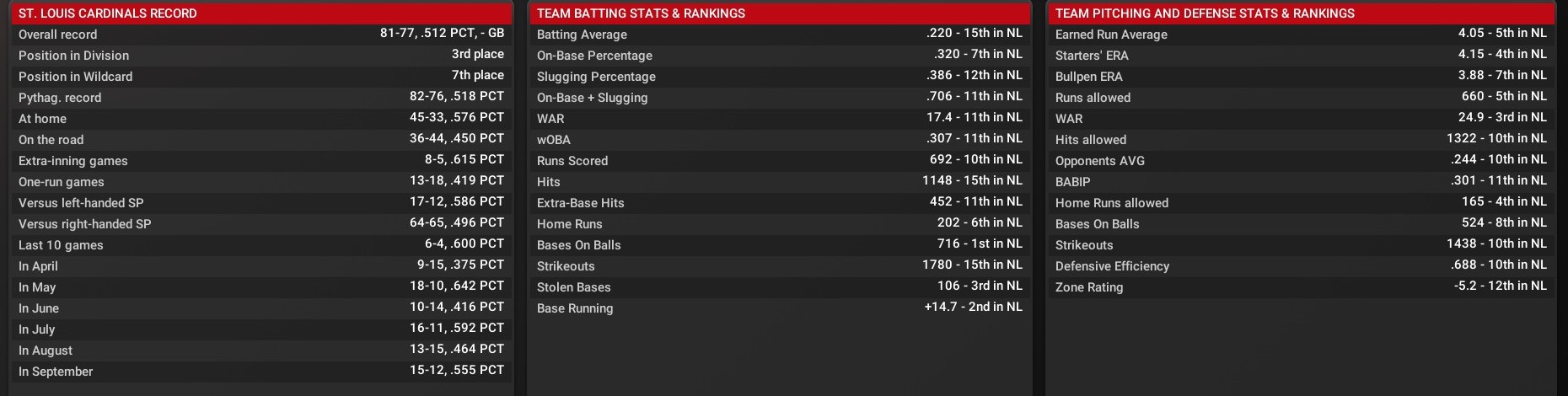This screenshot has width=1568, height=396.
Task: Click the Batting Average label
Action: (582, 35)
